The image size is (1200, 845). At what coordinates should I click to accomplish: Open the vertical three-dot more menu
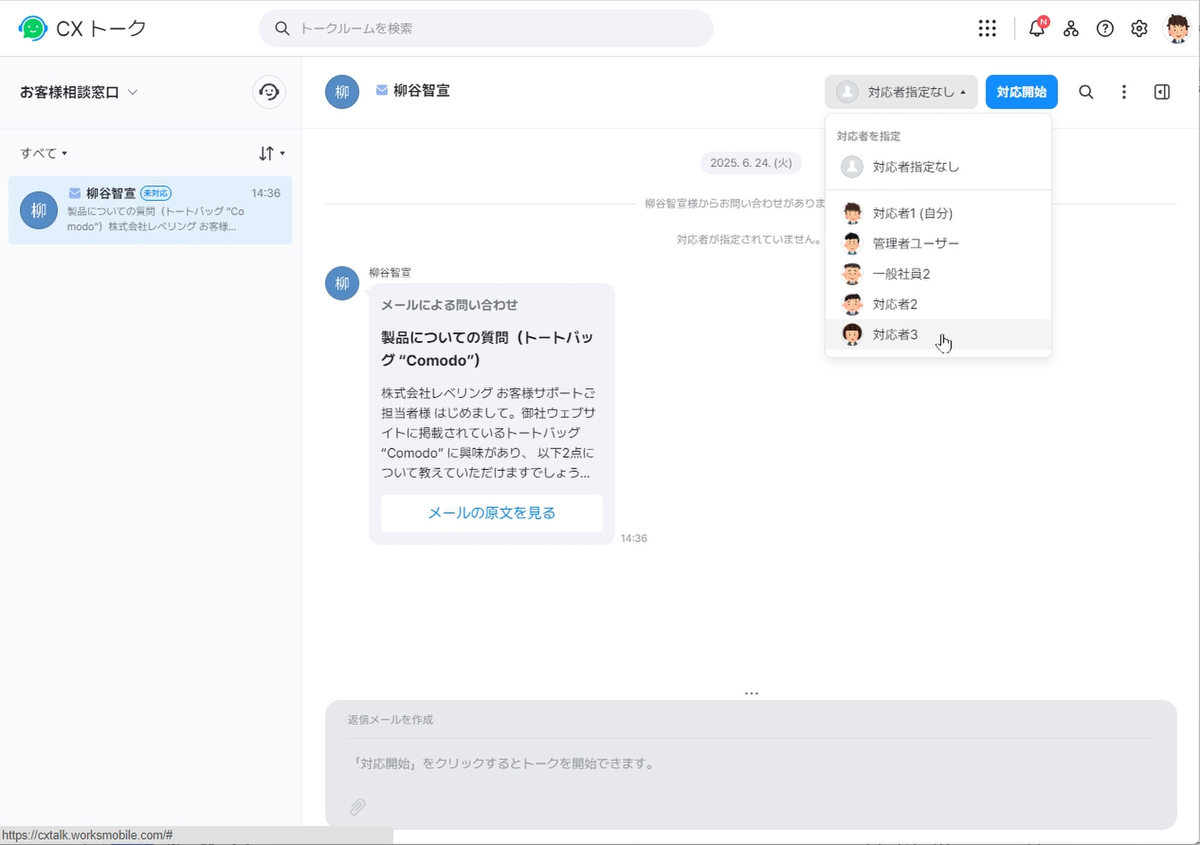pyautogui.click(x=1124, y=92)
